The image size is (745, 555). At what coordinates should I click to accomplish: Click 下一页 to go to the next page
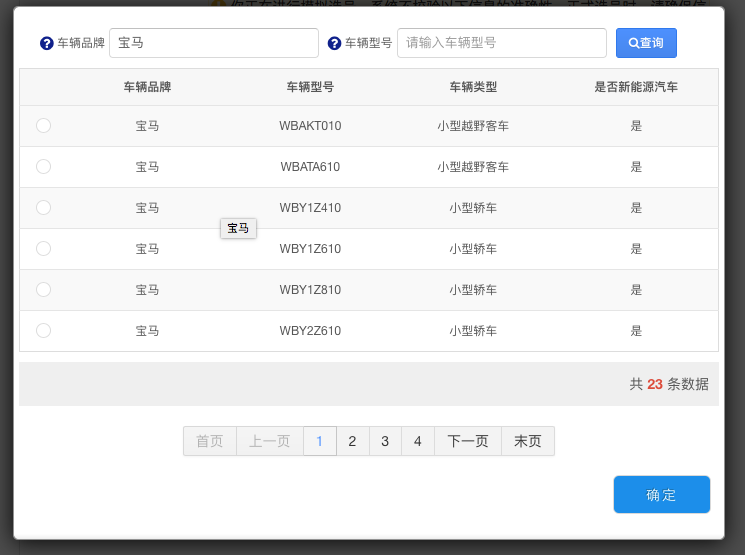[468, 441]
